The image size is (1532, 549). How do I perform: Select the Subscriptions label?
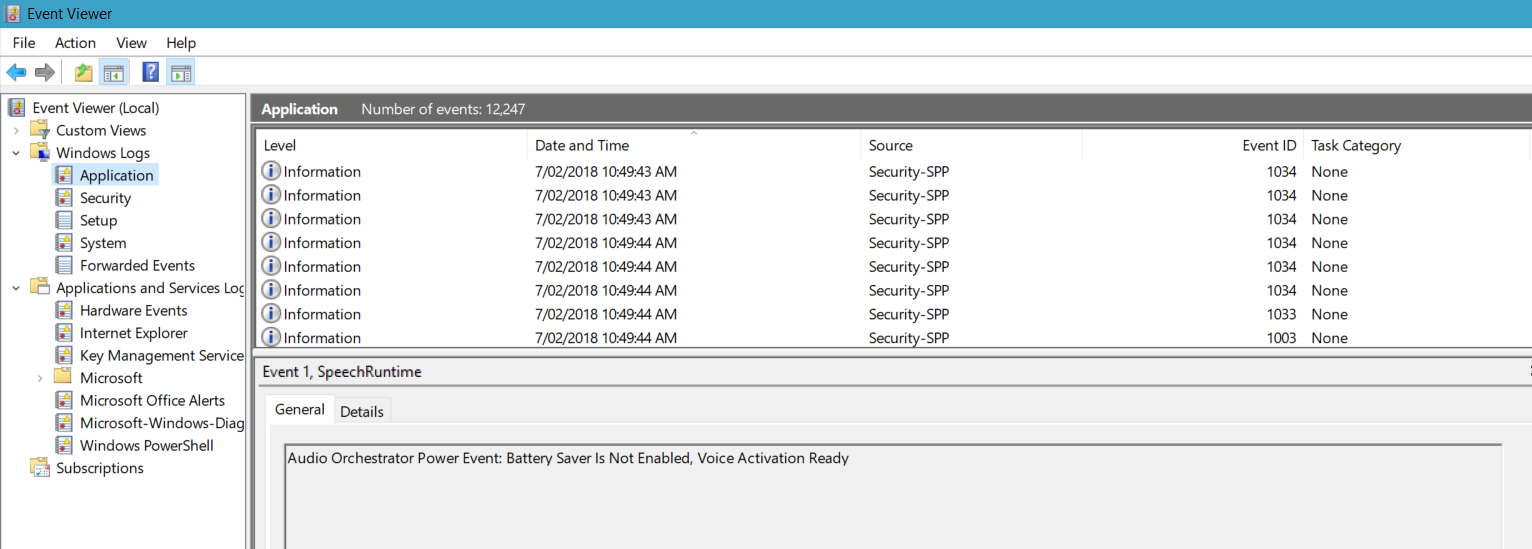(x=100, y=468)
